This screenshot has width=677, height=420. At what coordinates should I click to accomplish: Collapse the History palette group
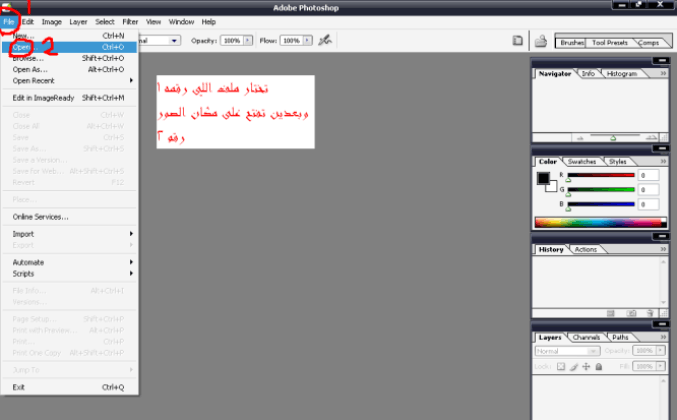[x=661, y=236]
